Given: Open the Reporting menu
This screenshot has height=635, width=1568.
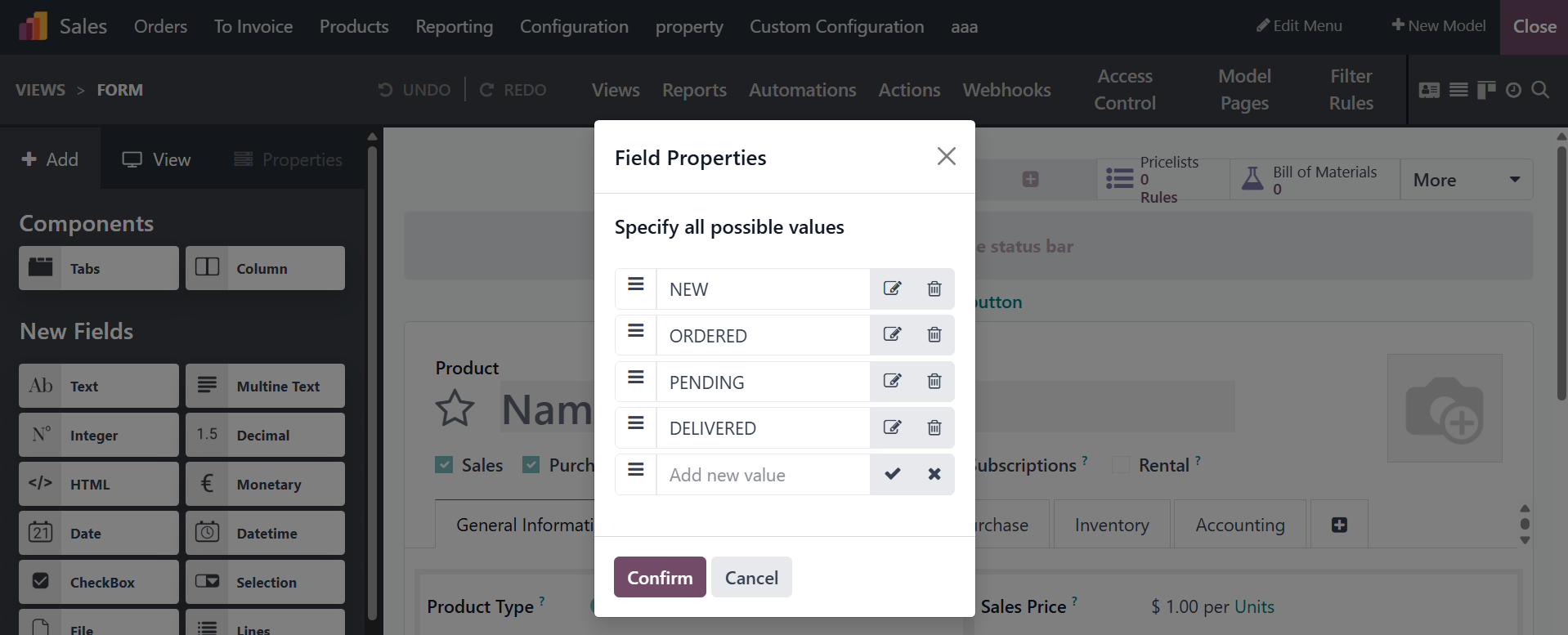Looking at the screenshot, I should point(454,27).
